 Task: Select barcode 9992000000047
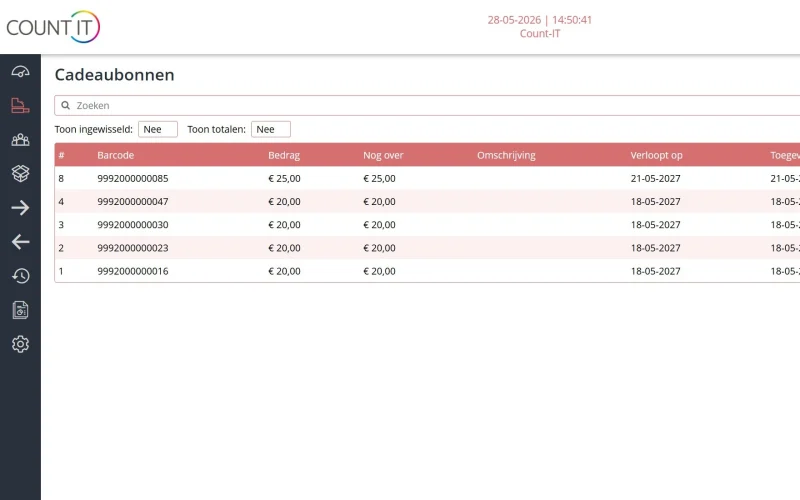pyautogui.click(x=133, y=202)
